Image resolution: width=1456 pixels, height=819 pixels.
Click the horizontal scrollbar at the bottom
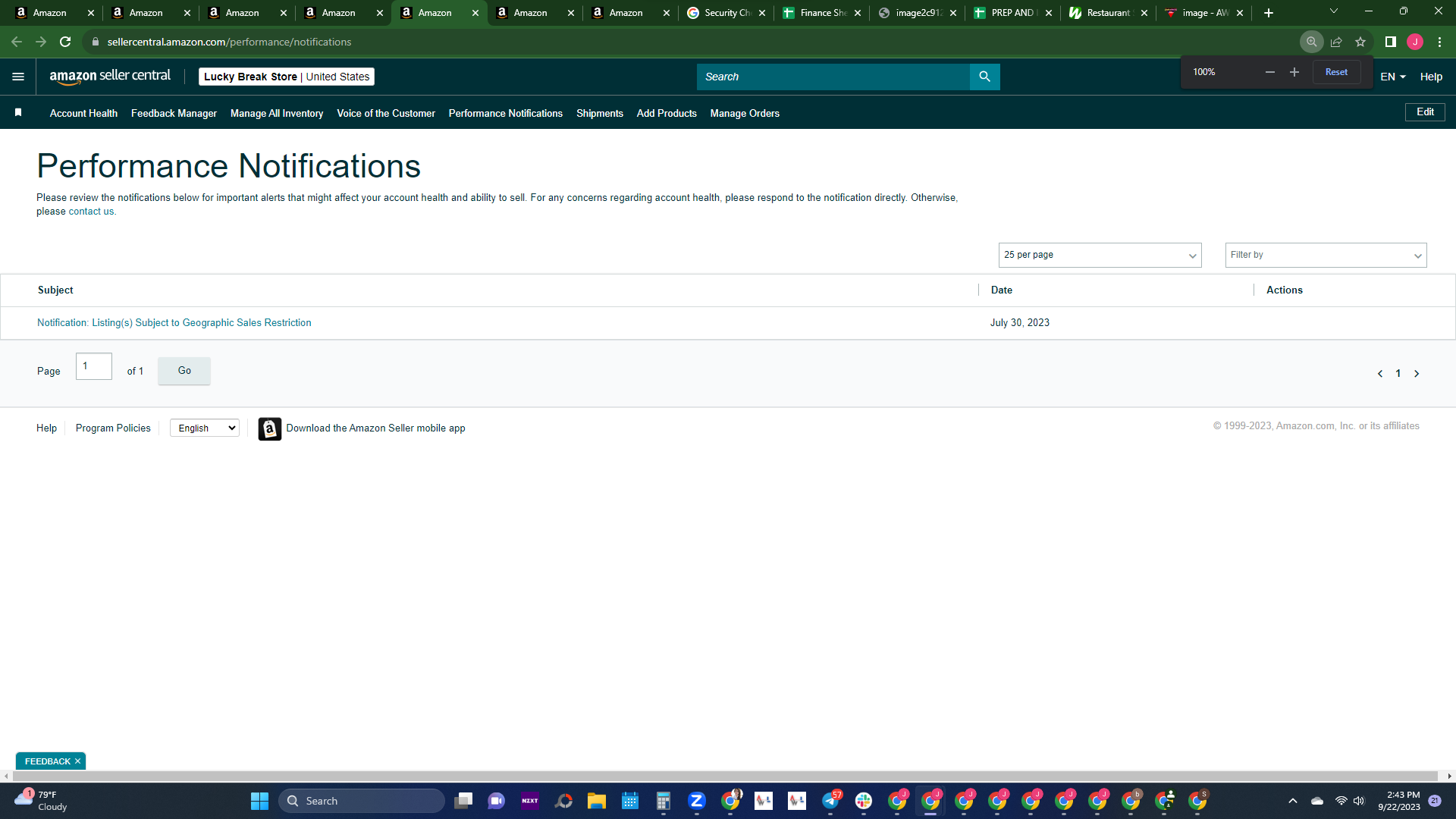[724, 777]
